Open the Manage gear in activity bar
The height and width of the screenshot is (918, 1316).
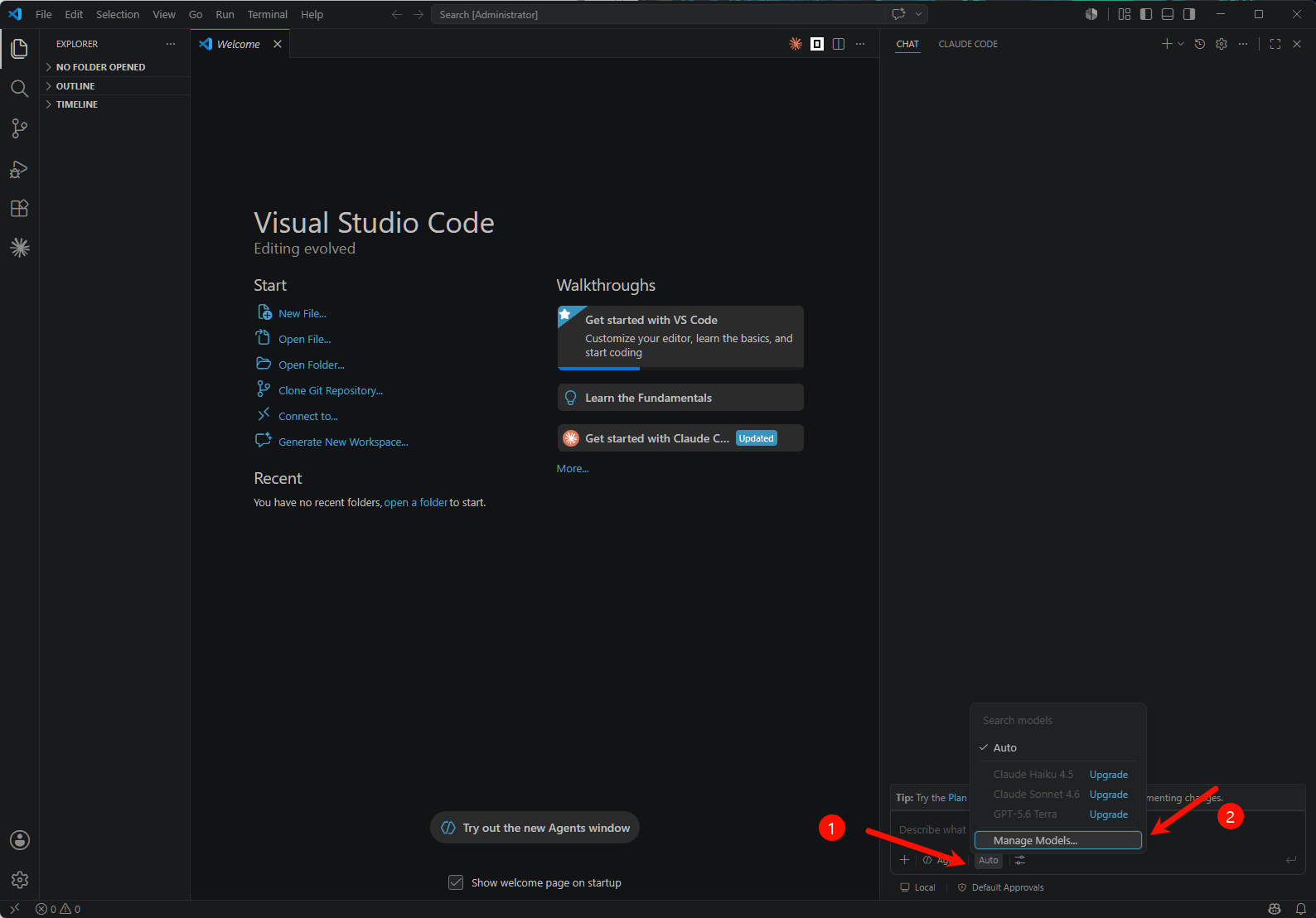[x=20, y=880]
